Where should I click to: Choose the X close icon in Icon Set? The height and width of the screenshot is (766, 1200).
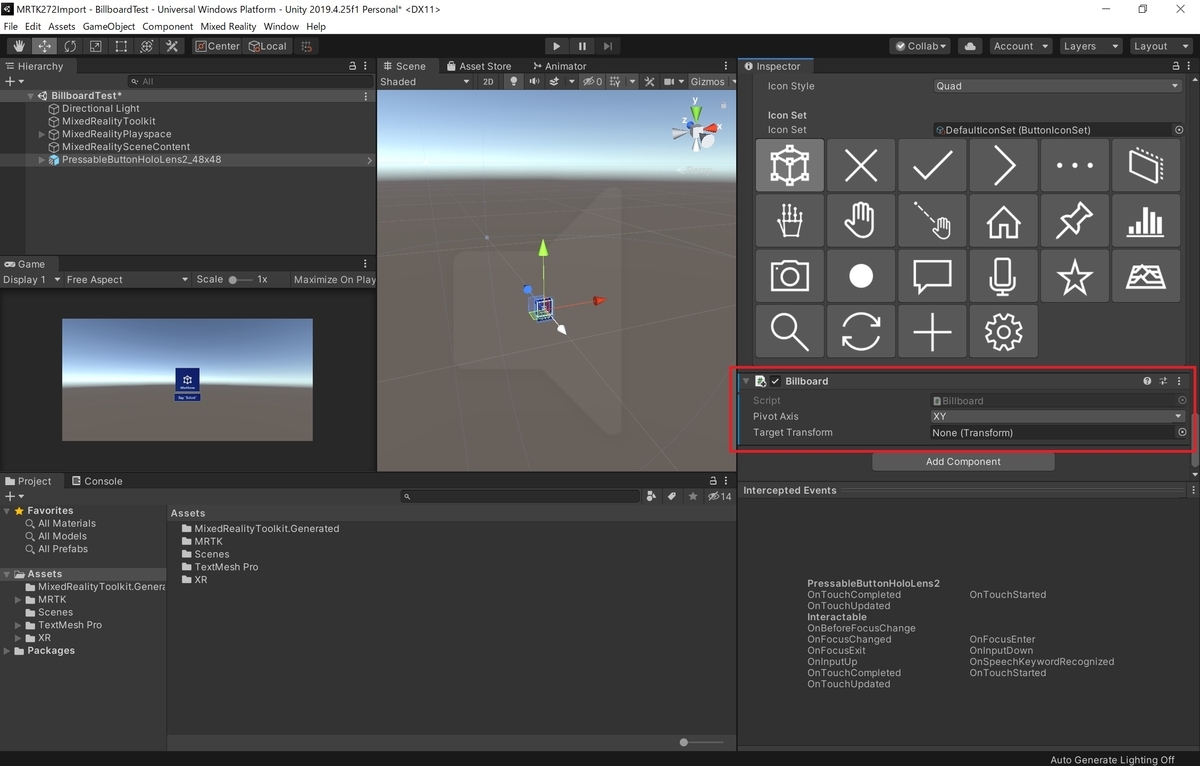(x=861, y=165)
